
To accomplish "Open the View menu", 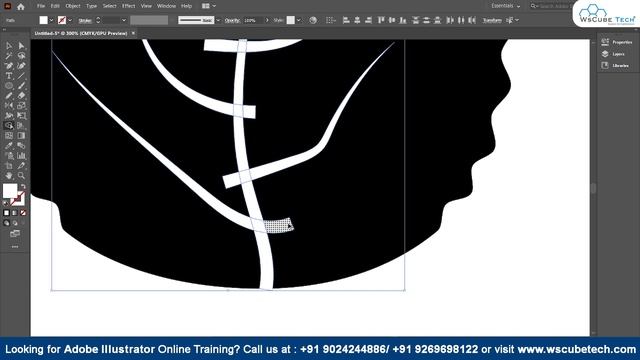I will (146, 6).
